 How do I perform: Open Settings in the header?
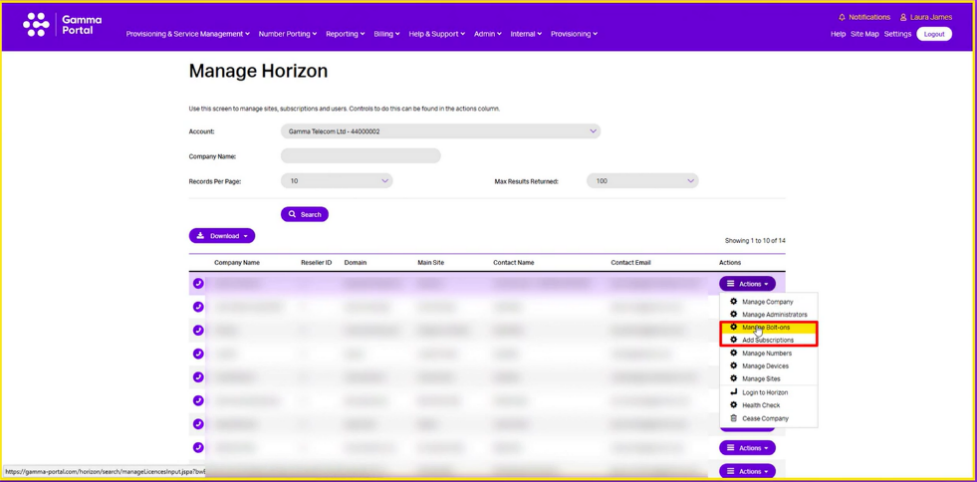point(898,34)
